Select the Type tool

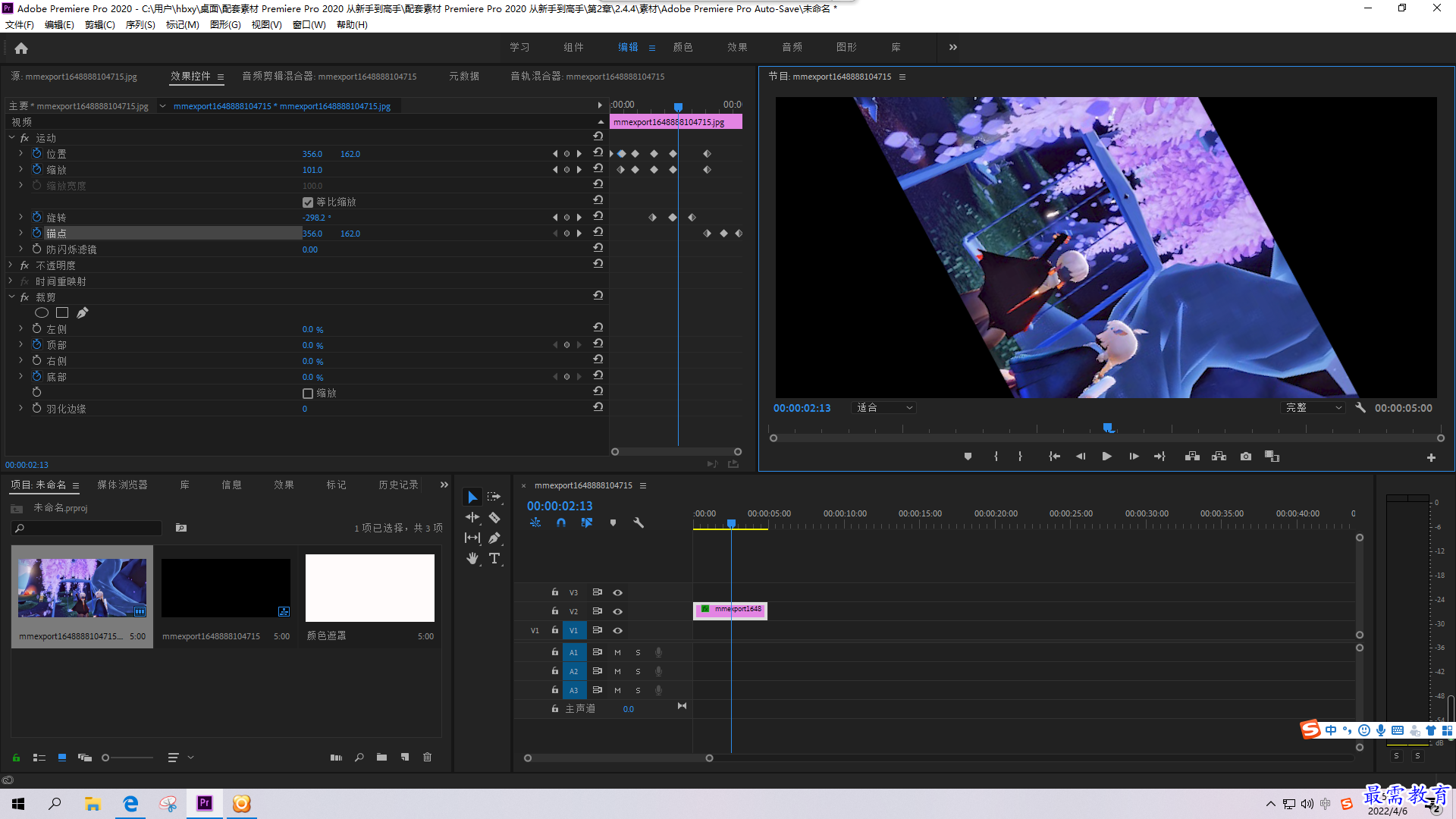494,558
